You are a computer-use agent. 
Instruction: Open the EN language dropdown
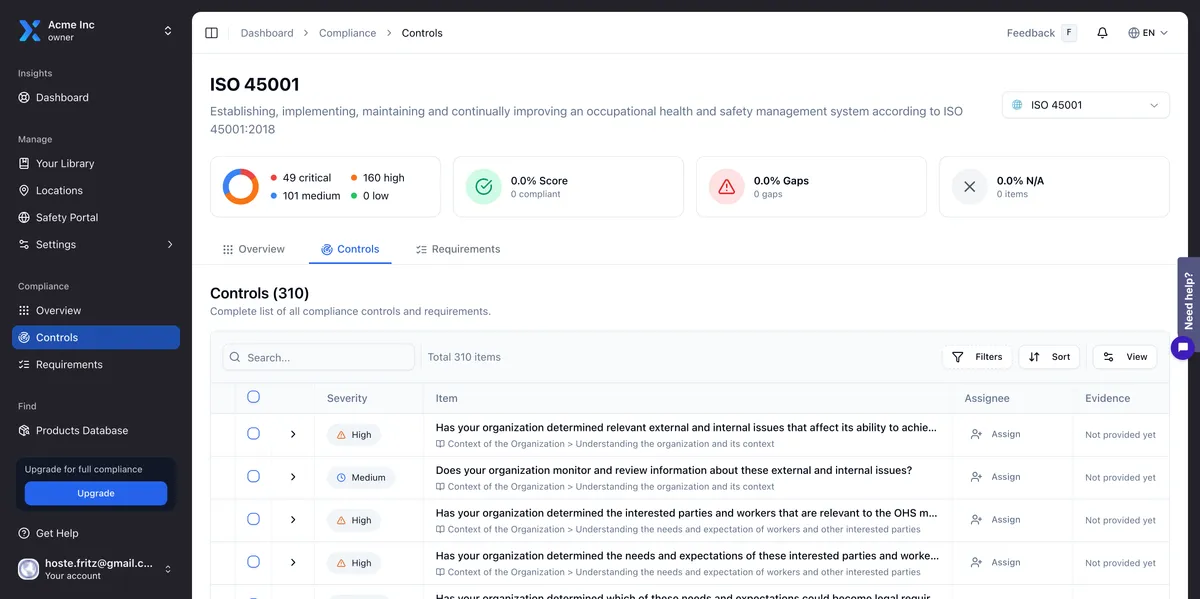[x=1148, y=33]
